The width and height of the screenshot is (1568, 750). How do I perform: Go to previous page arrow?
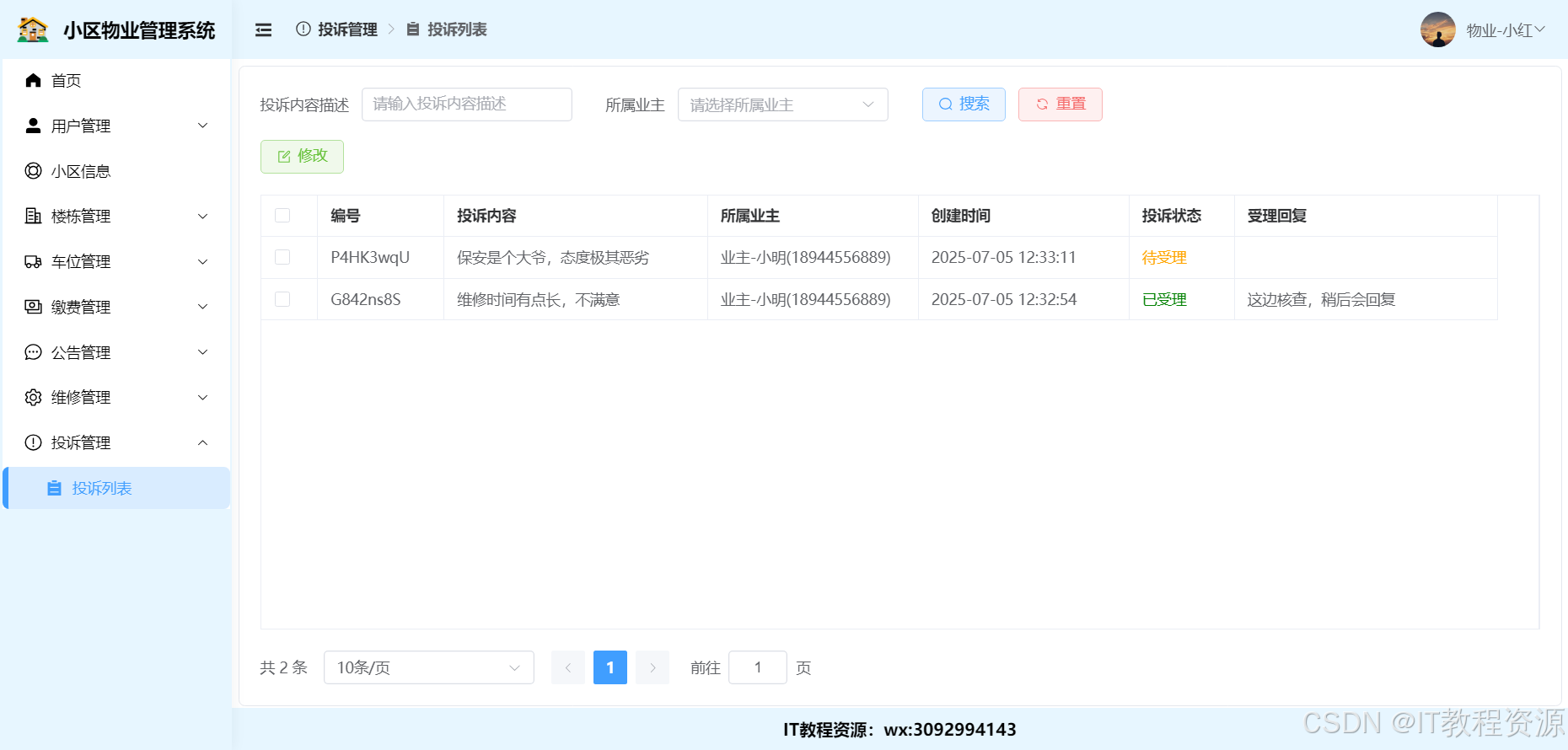coord(568,667)
